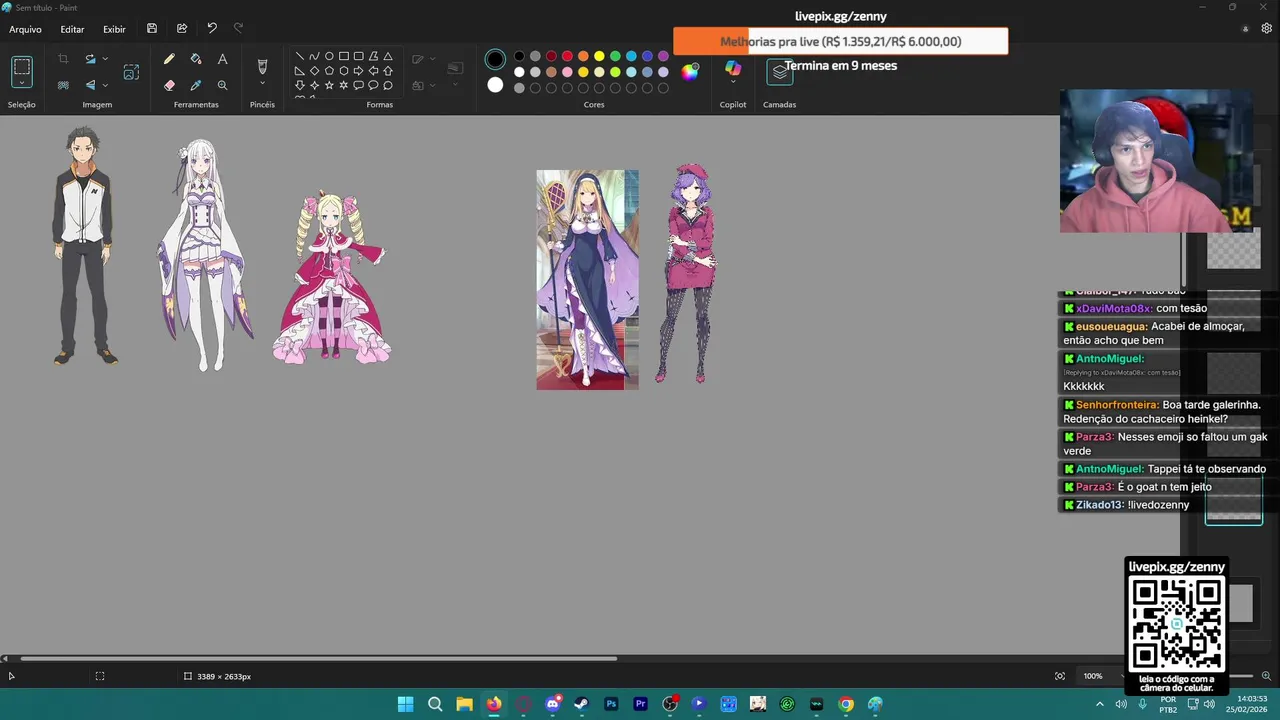The height and width of the screenshot is (720, 1280).
Task: Open the Edit colors wheel
Action: [x=690, y=71]
